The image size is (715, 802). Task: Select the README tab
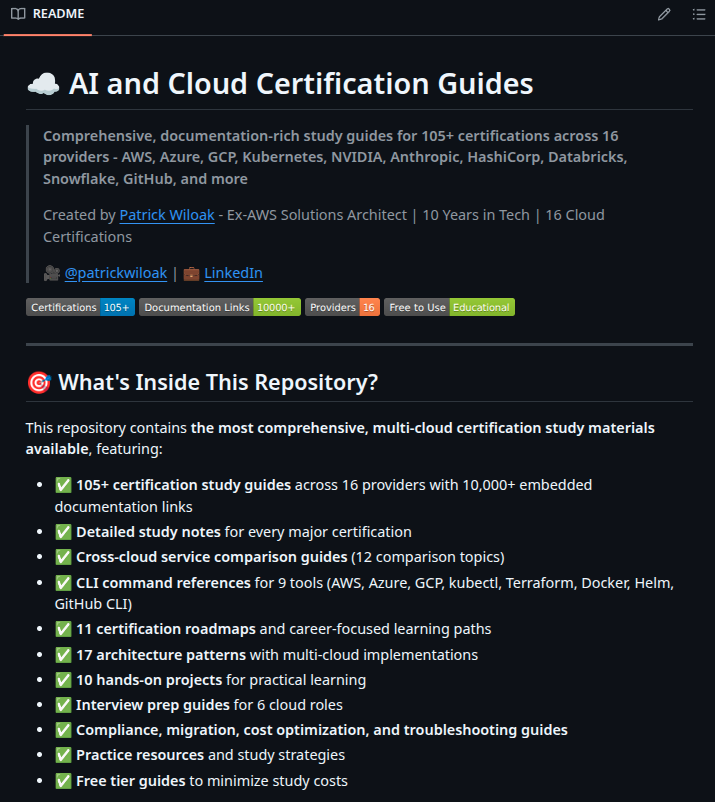click(48, 14)
